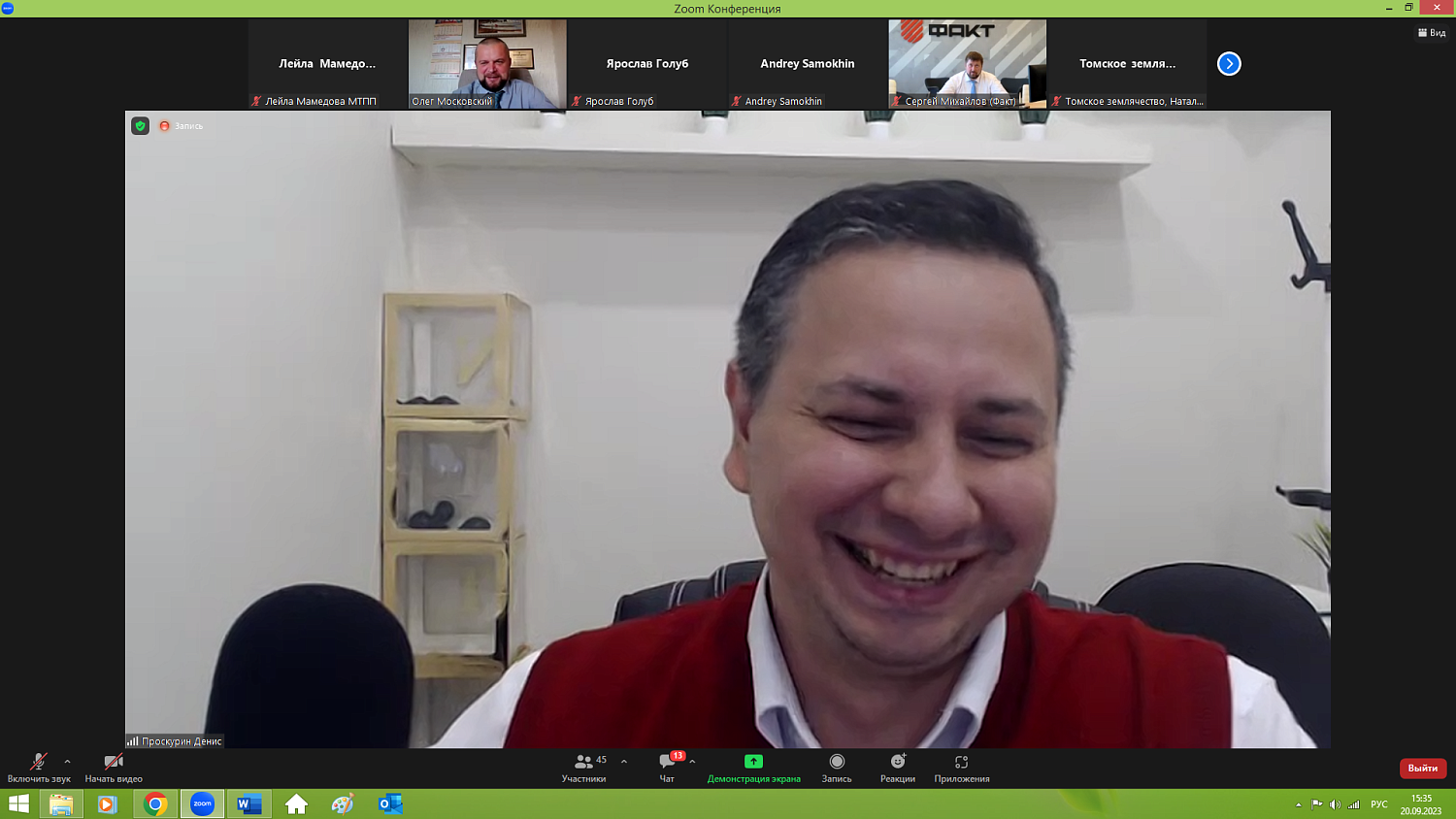
Task: Click the red Выйти button
Action: pyautogui.click(x=1422, y=768)
